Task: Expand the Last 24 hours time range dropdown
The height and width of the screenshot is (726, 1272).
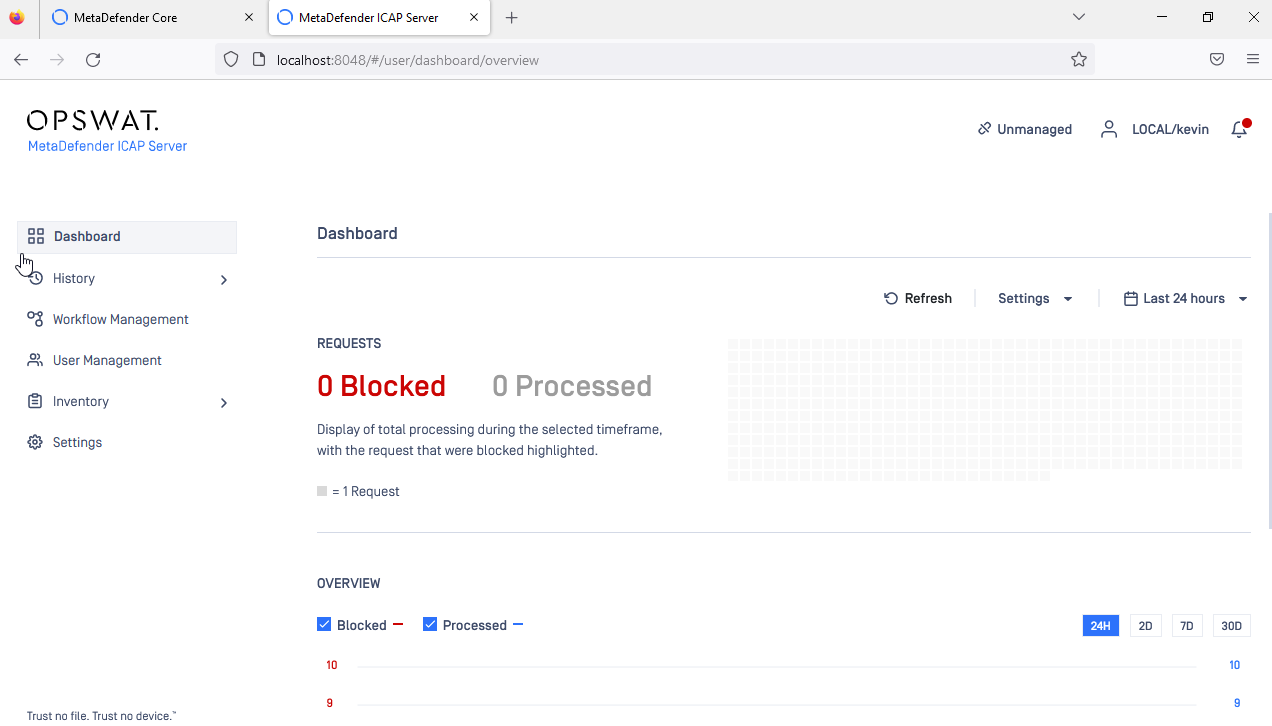Action: click(1242, 298)
